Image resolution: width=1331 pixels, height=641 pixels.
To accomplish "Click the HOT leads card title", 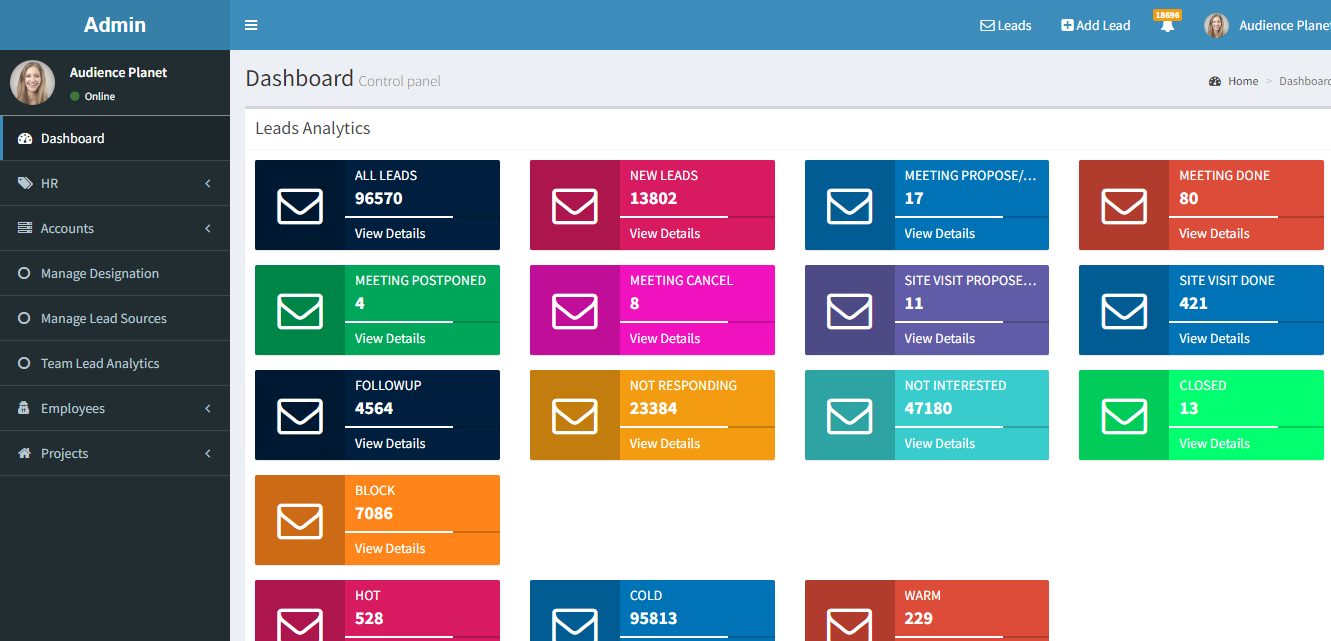I will pyautogui.click(x=368, y=595).
